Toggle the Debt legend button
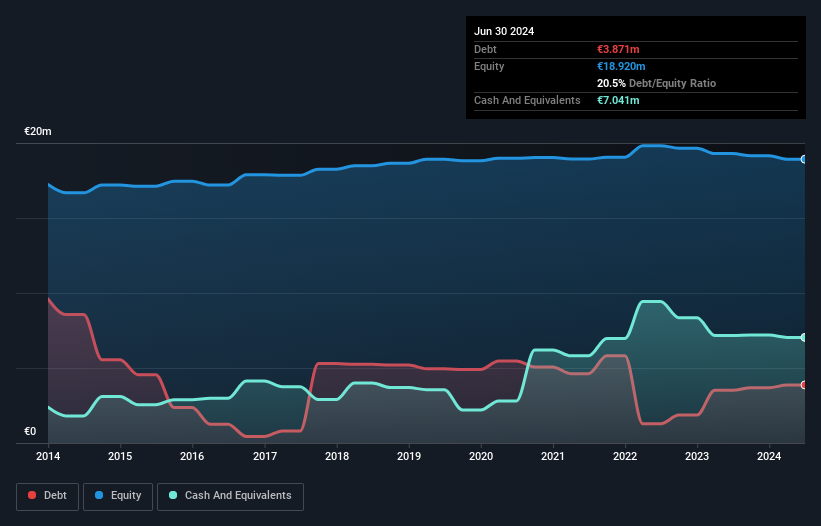Screen dimensions: 821x526 48,496
